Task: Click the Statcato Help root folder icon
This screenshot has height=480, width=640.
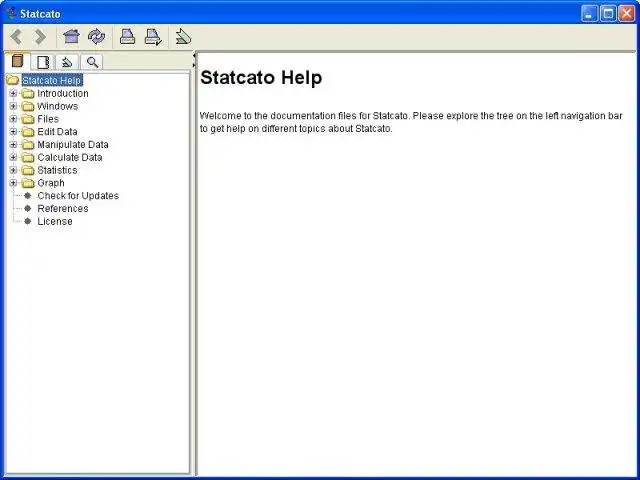Action: pos(13,80)
